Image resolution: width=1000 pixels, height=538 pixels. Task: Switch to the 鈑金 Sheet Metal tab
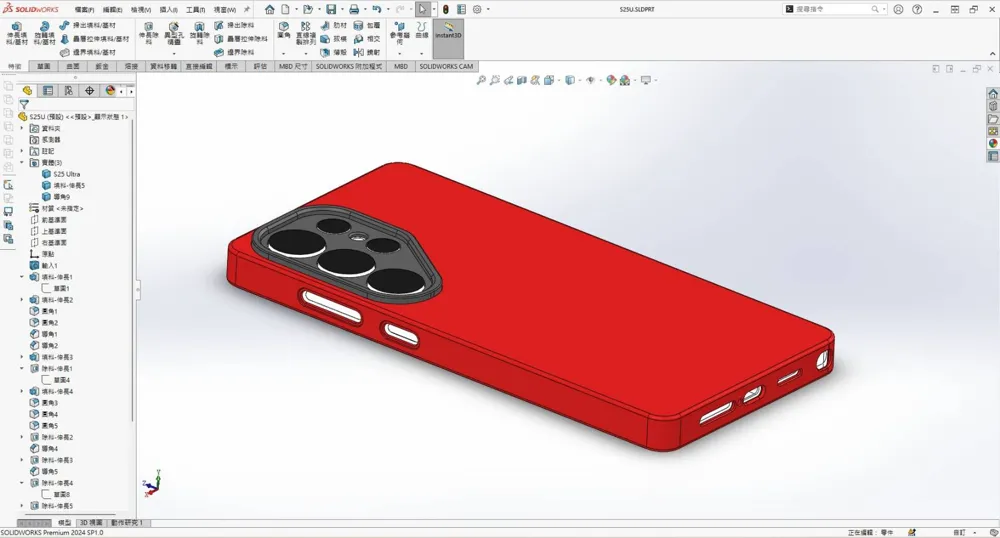[102, 66]
